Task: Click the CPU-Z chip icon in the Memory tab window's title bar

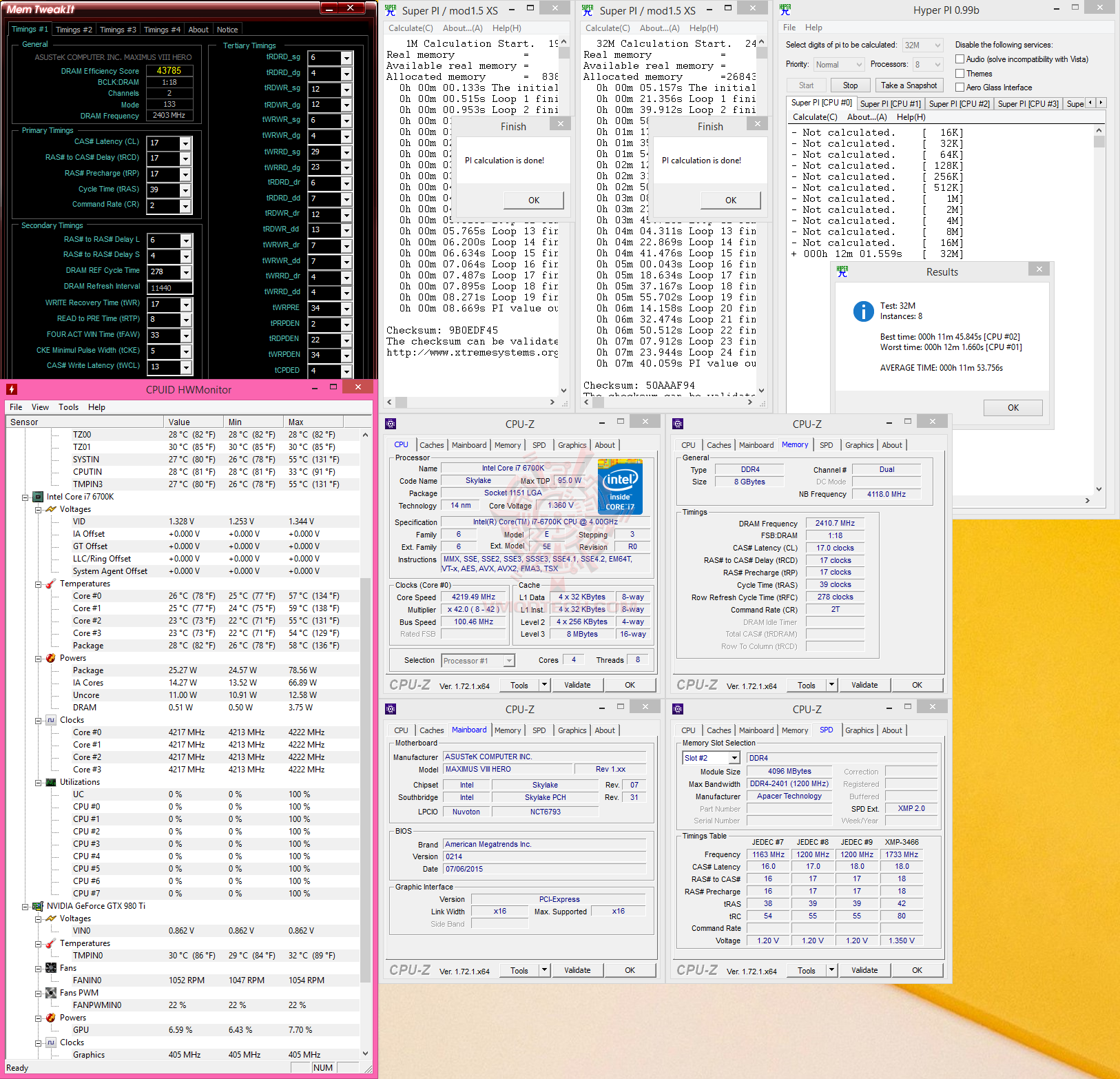Action: (x=678, y=424)
